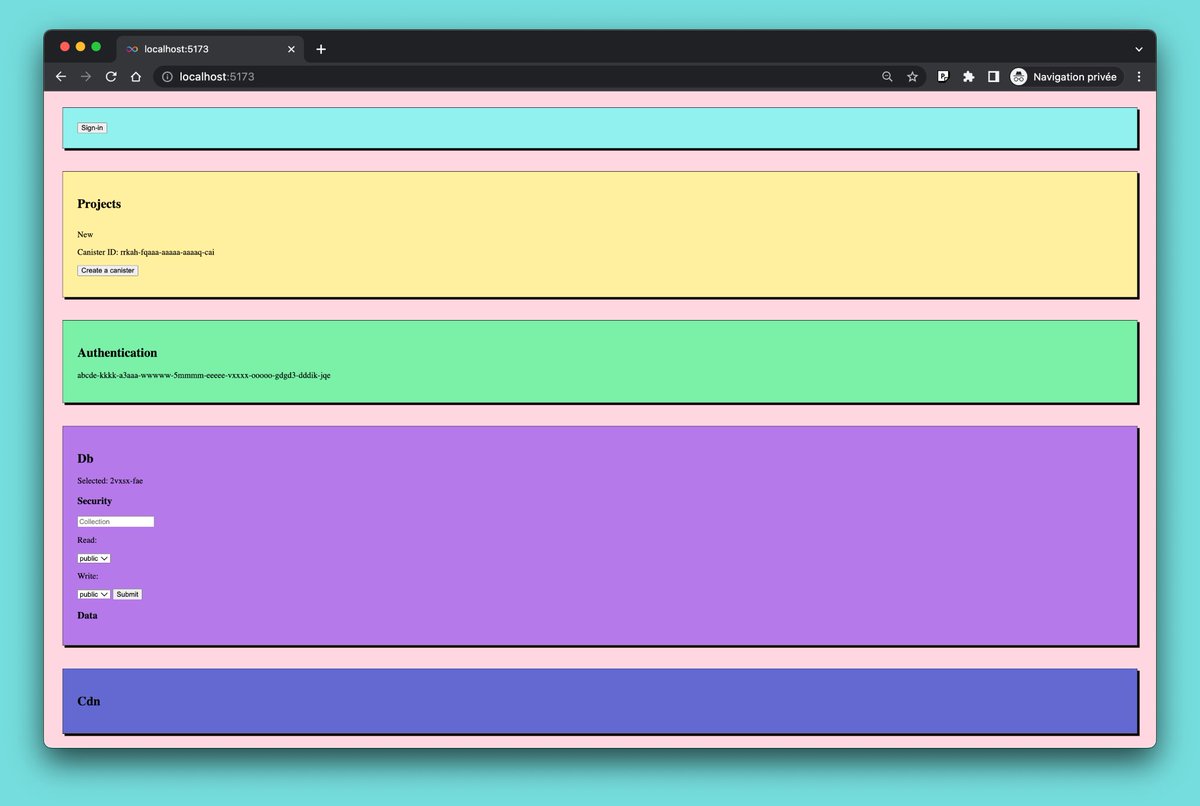The height and width of the screenshot is (806, 1200).
Task: Expand the tab search chevron
Action: (x=1138, y=49)
